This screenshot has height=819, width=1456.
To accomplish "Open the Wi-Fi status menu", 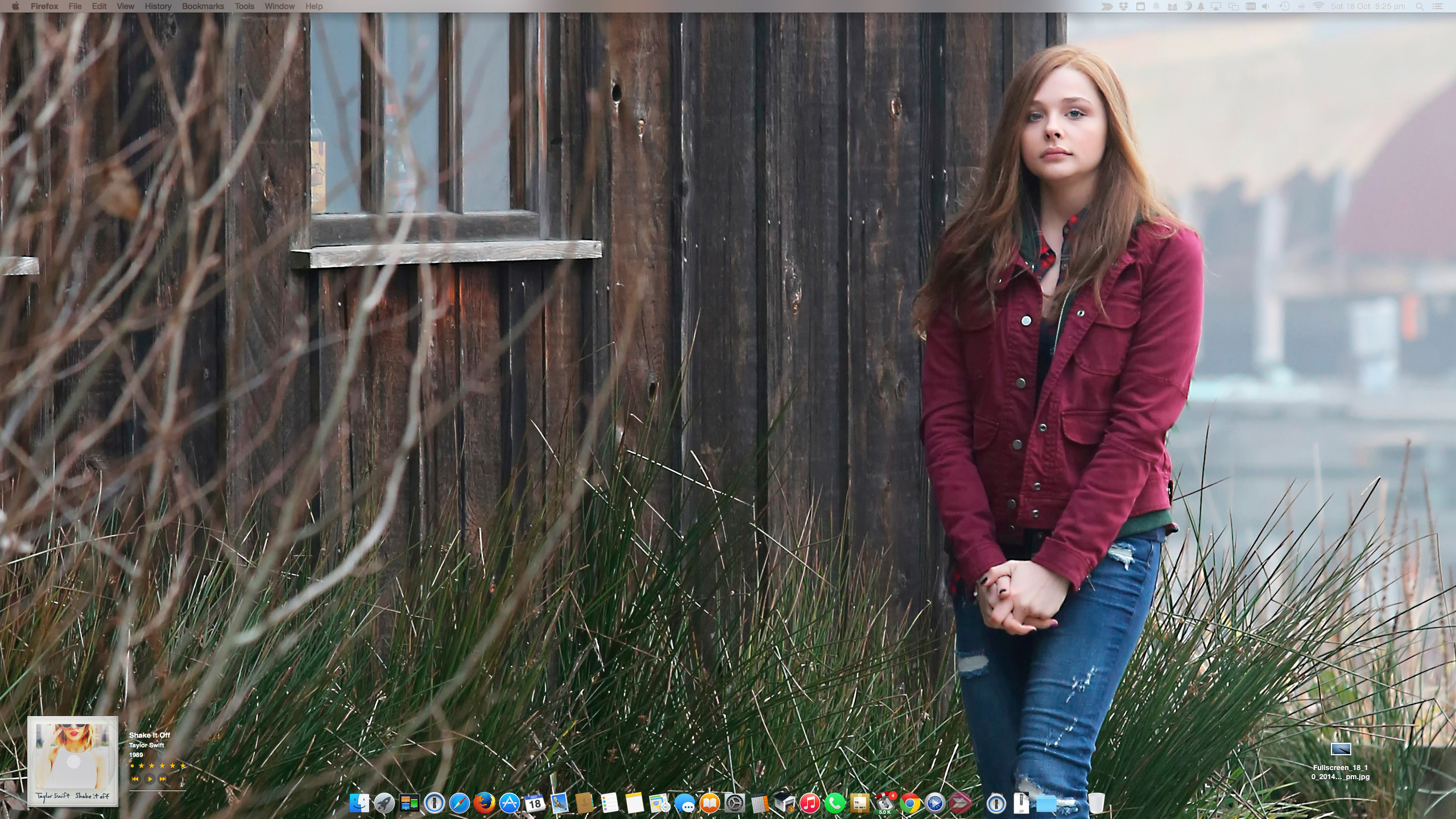I will click(x=1318, y=6).
